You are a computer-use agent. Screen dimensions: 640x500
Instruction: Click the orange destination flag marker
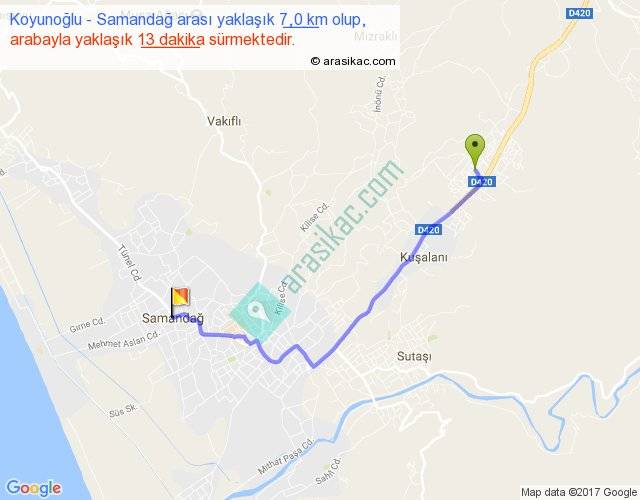point(180,302)
